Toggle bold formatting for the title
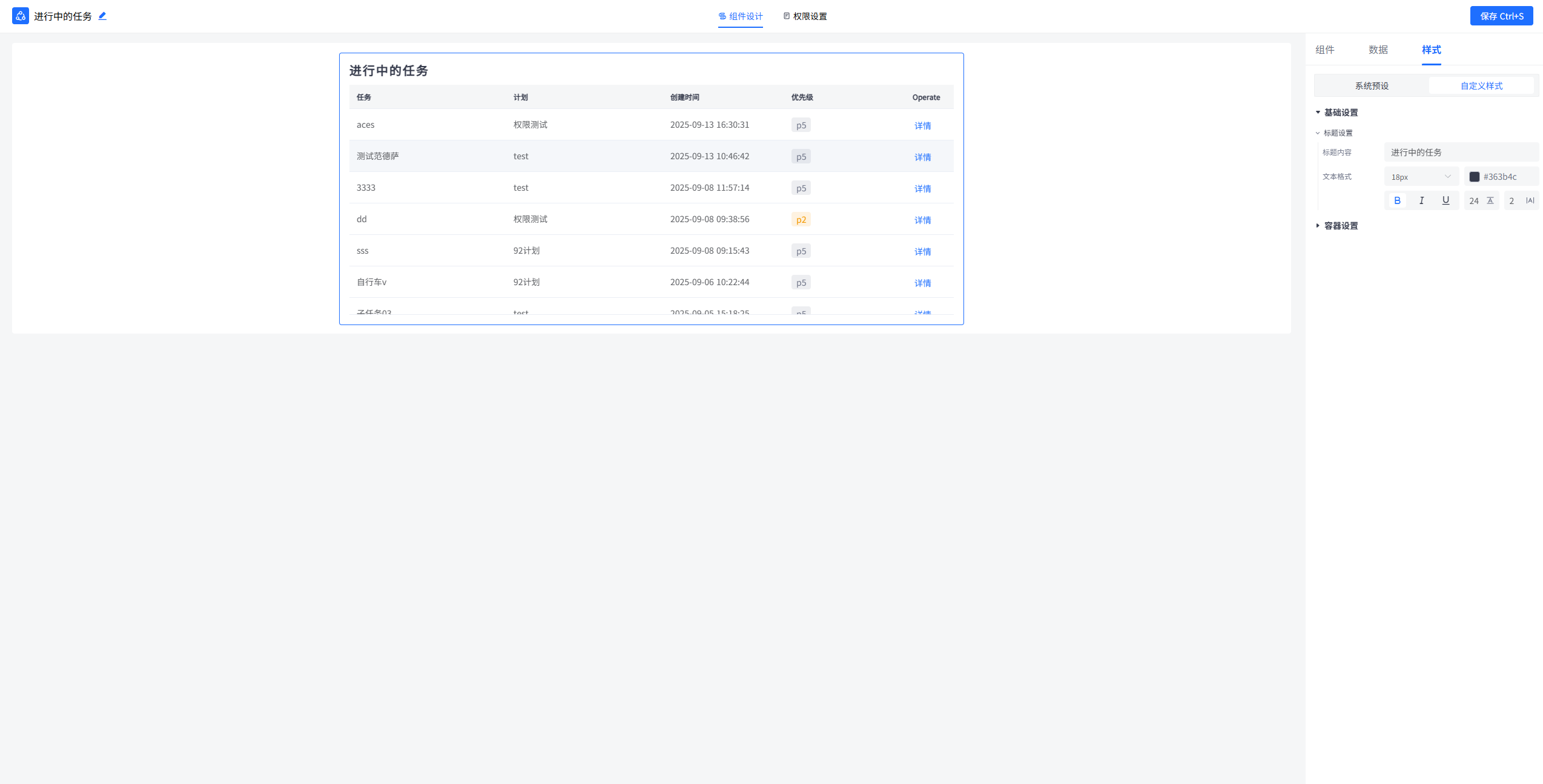 pyautogui.click(x=1397, y=200)
